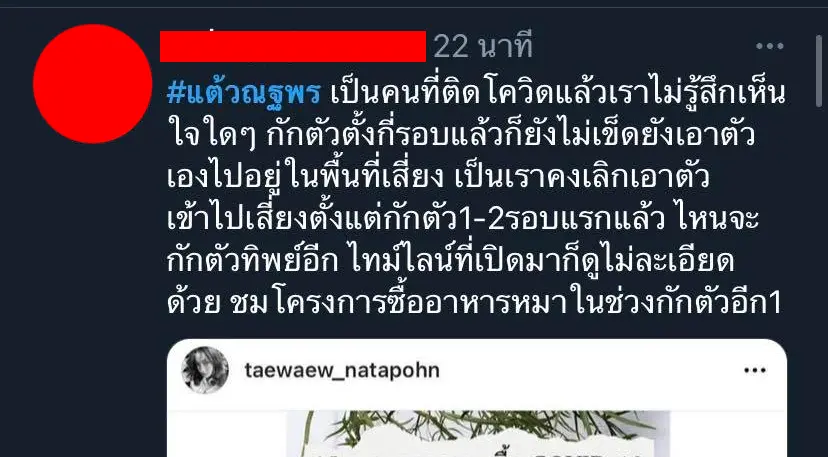Open the embedded leafy plant image

478,434
